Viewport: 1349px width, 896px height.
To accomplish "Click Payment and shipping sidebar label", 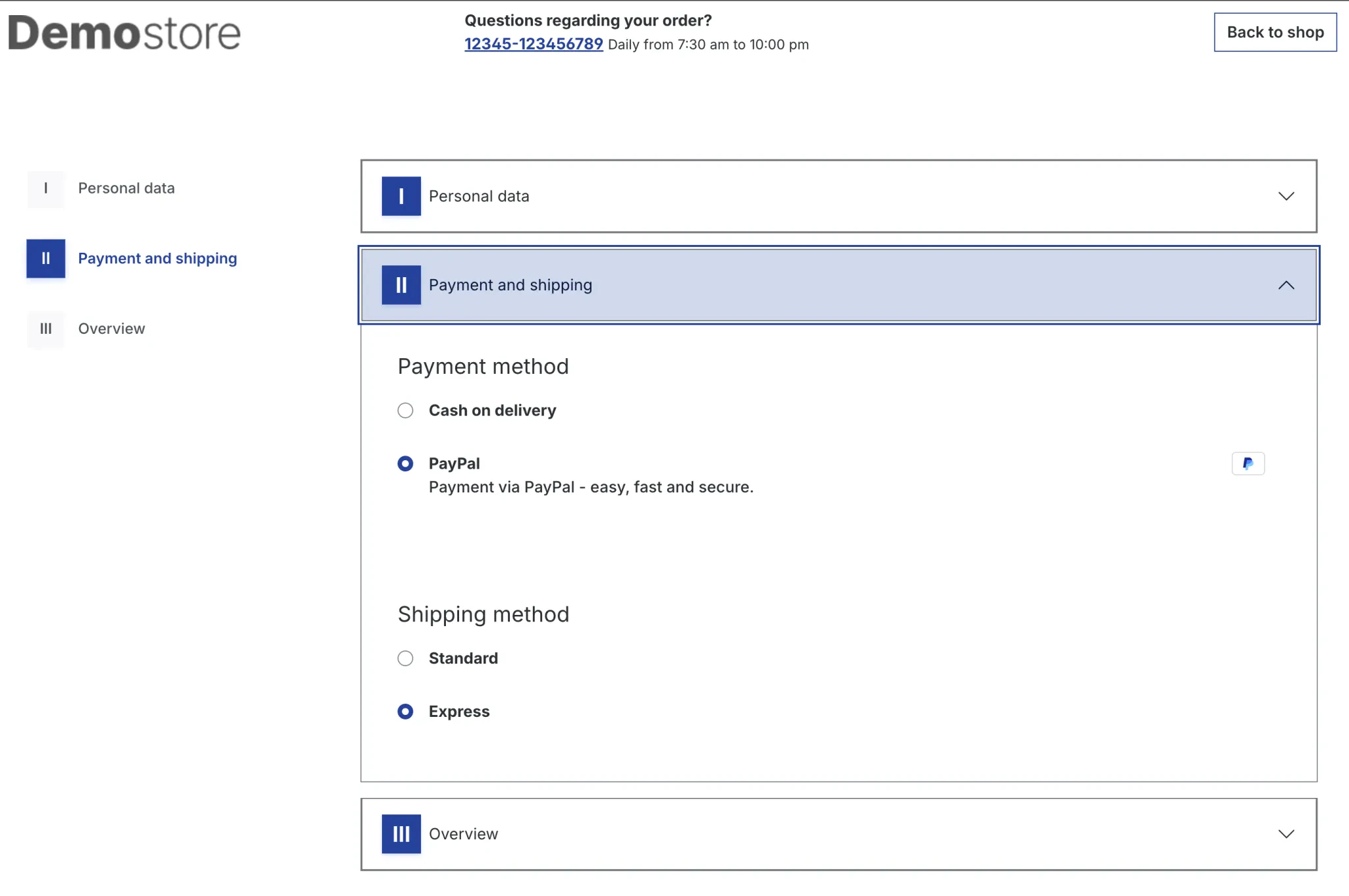I will tap(157, 258).
